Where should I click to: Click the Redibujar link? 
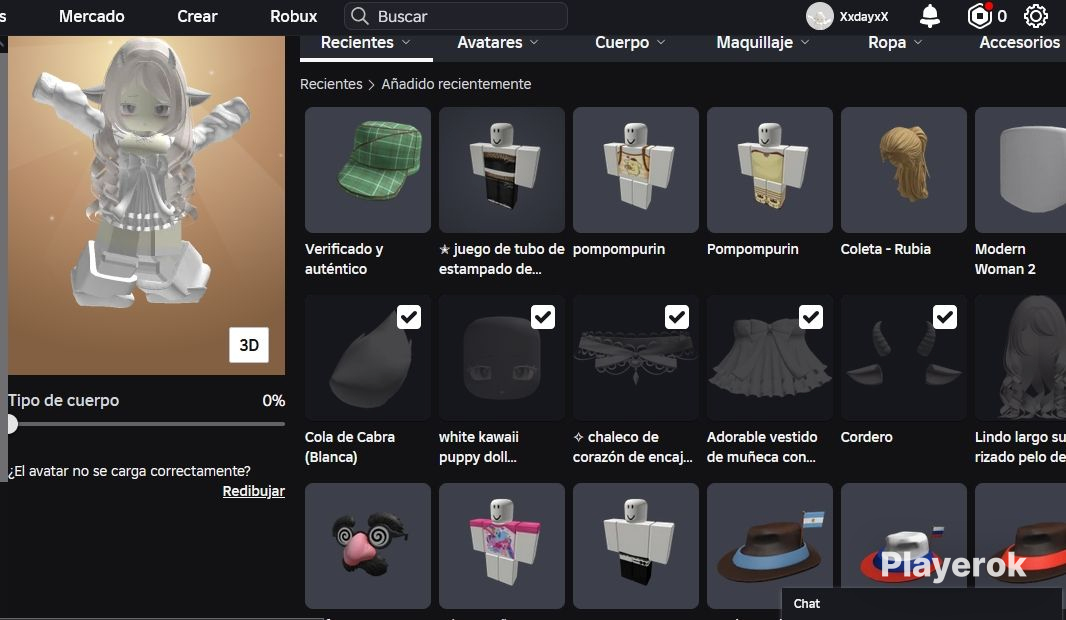pyautogui.click(x=254, y=491)
